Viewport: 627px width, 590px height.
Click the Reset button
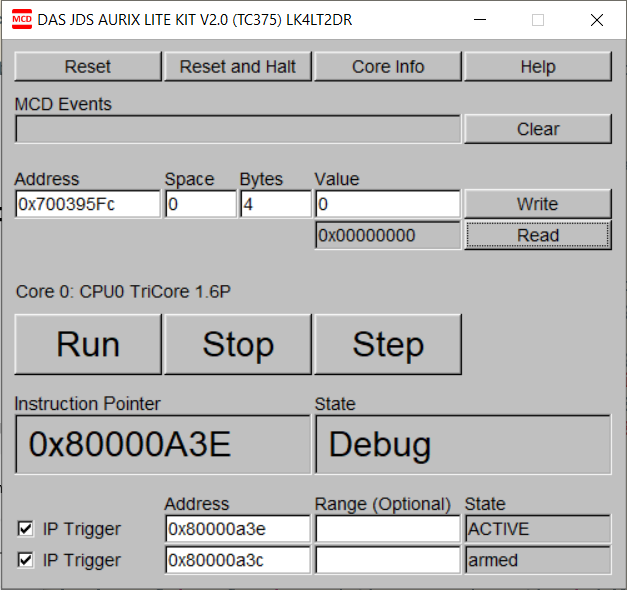88,66
